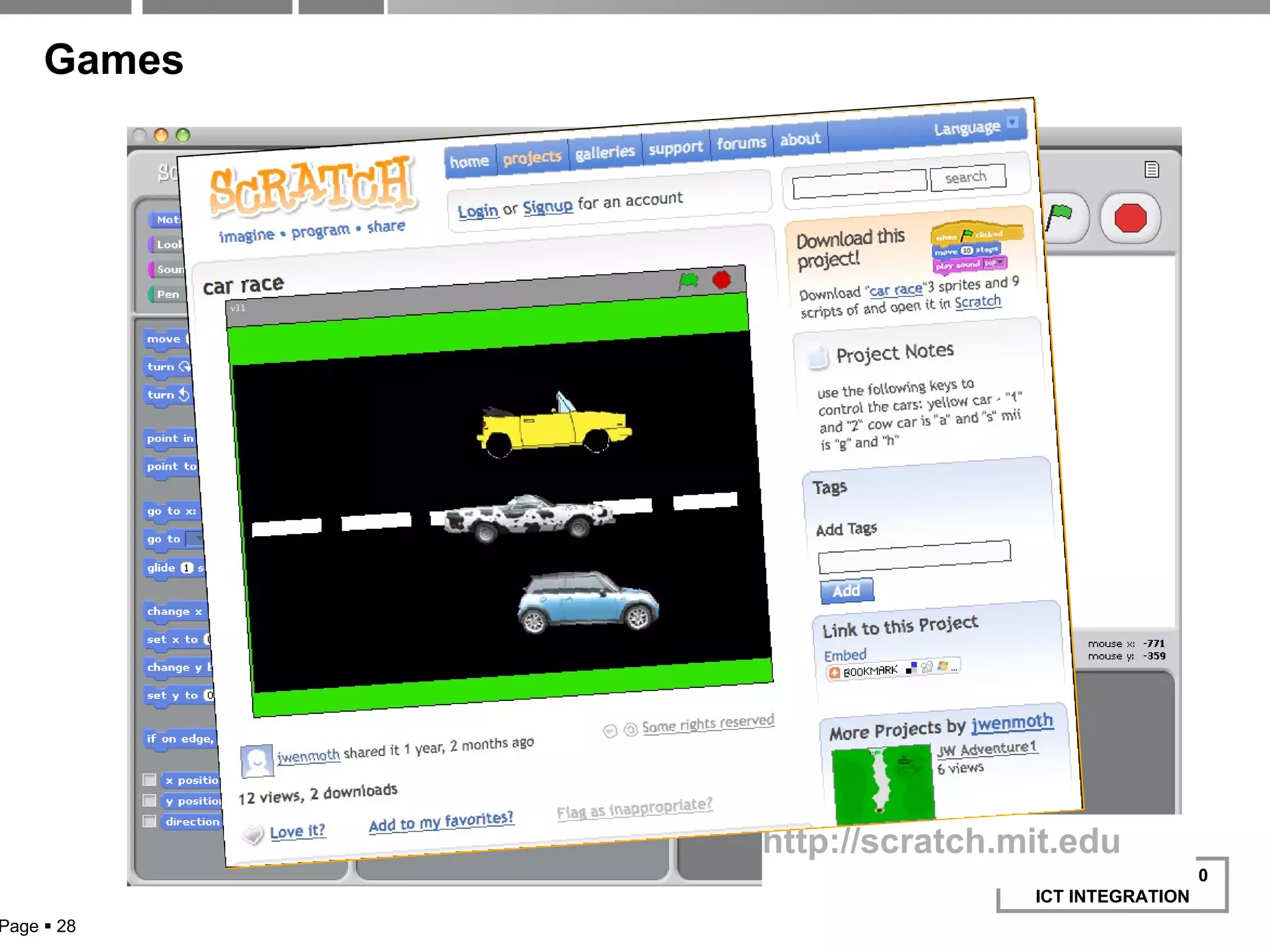The image size is (1270, 952).
Task: Click Add to my favorites? link
Action: coord(441,822)
